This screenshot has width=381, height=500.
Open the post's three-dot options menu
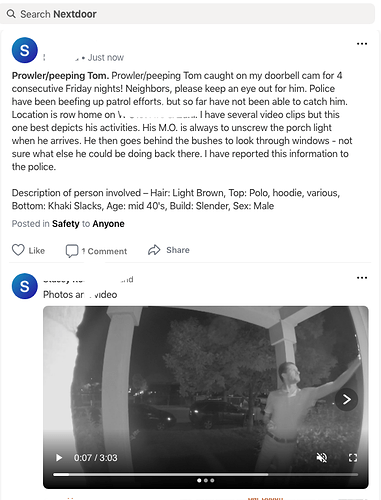[362, 44]
